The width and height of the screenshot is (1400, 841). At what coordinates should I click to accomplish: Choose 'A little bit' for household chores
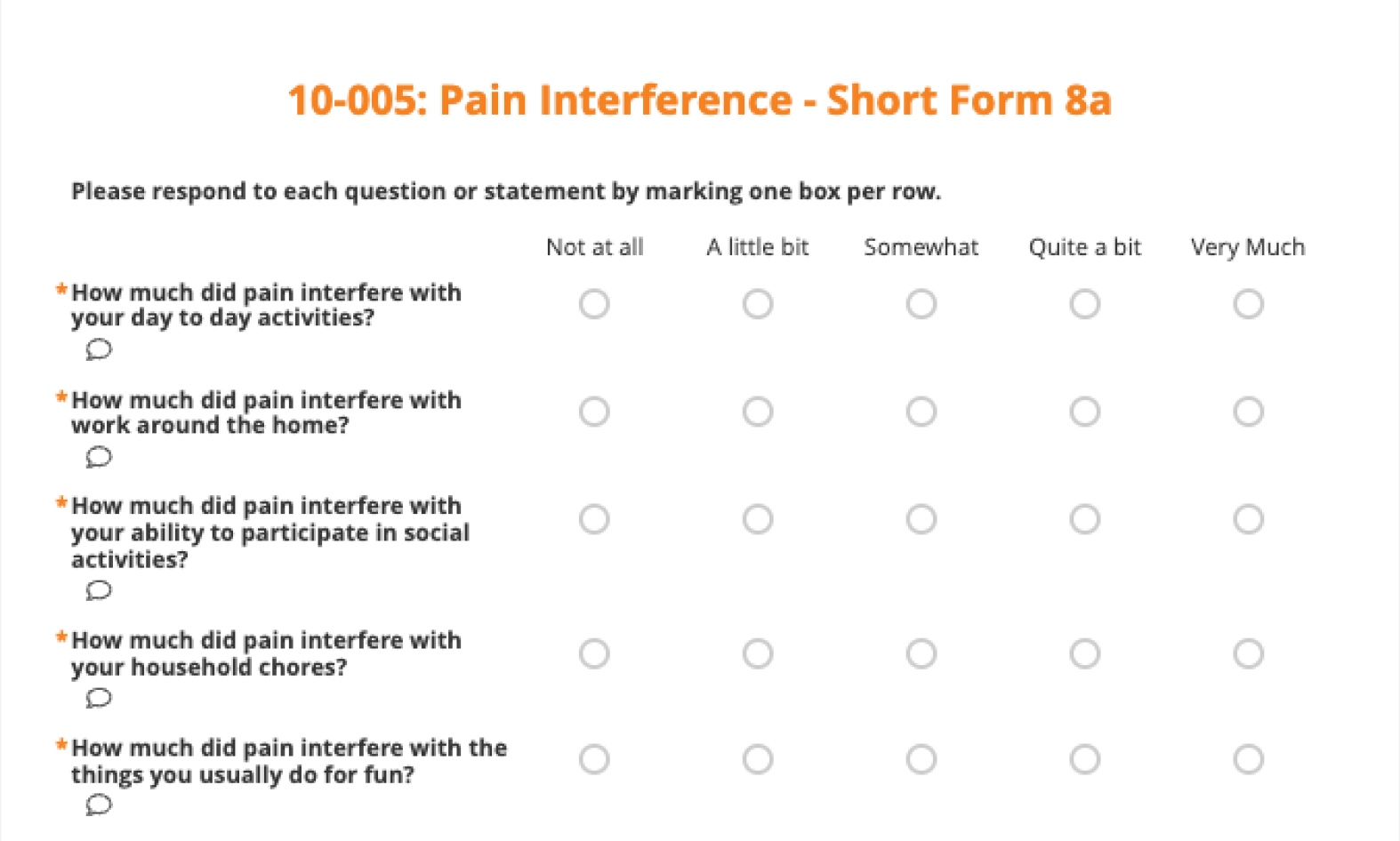point(758,653)
